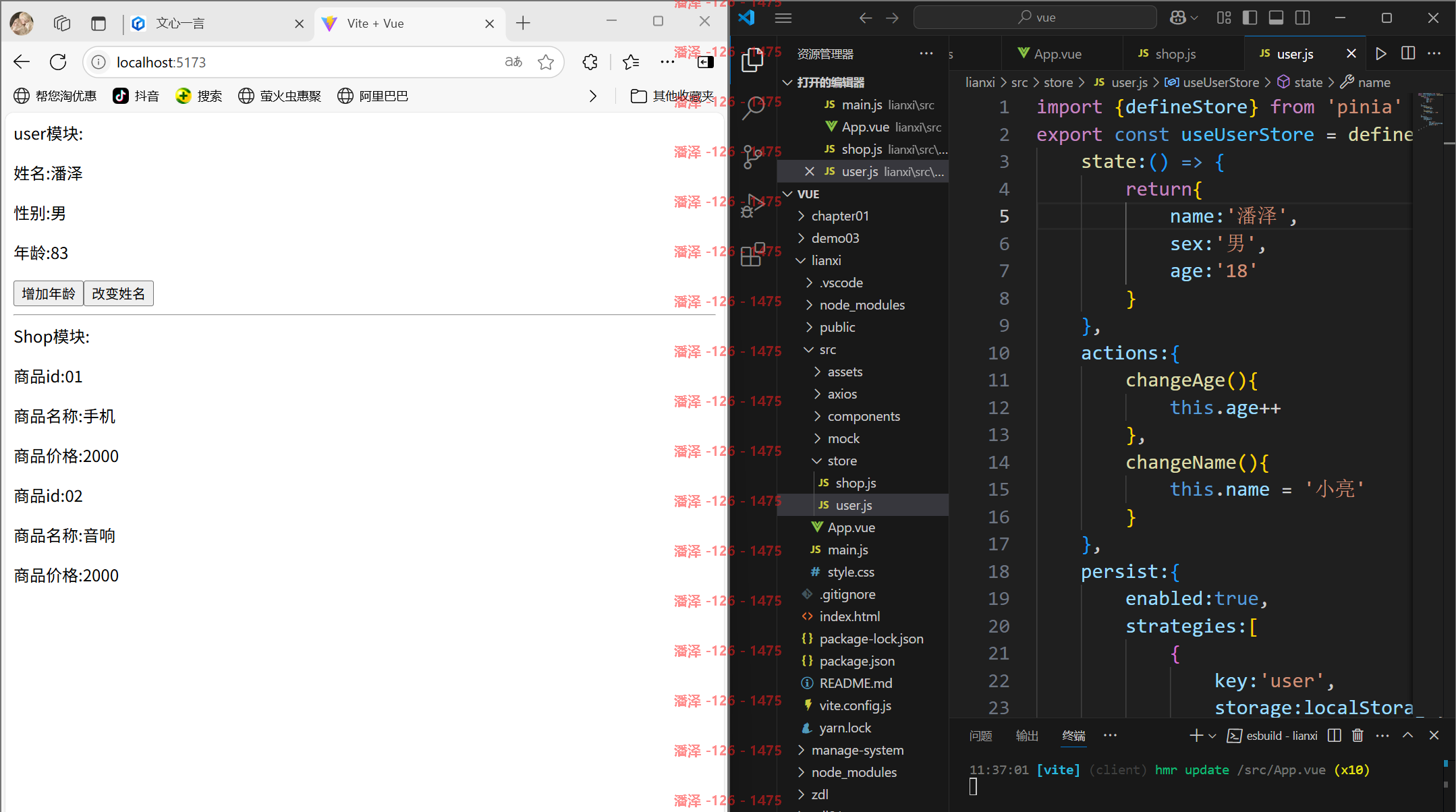Open the 抖音 bookmark
Viewport: 1456px width, 812px height.
click(136, 96)
